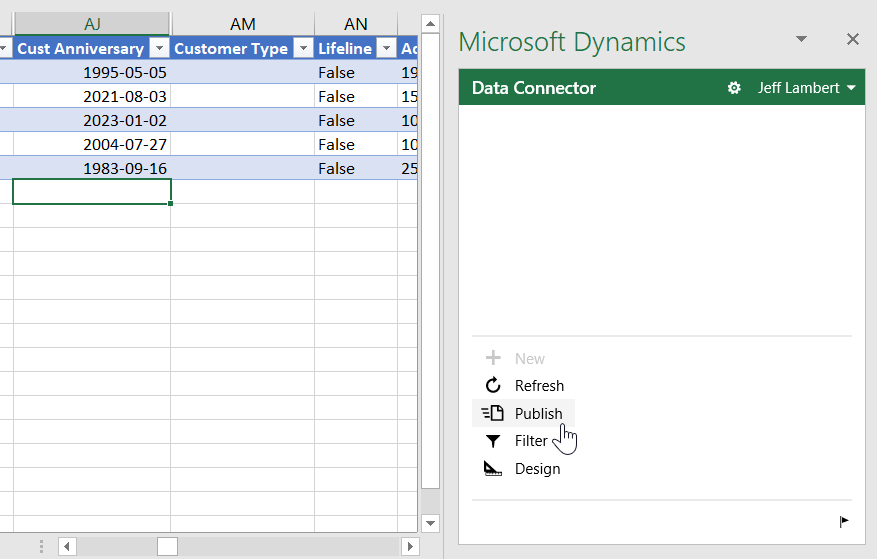This screenshot has width=877, height=559.
Task: Click the horizontal scrollbar left arrow
Action: point(67,546)
